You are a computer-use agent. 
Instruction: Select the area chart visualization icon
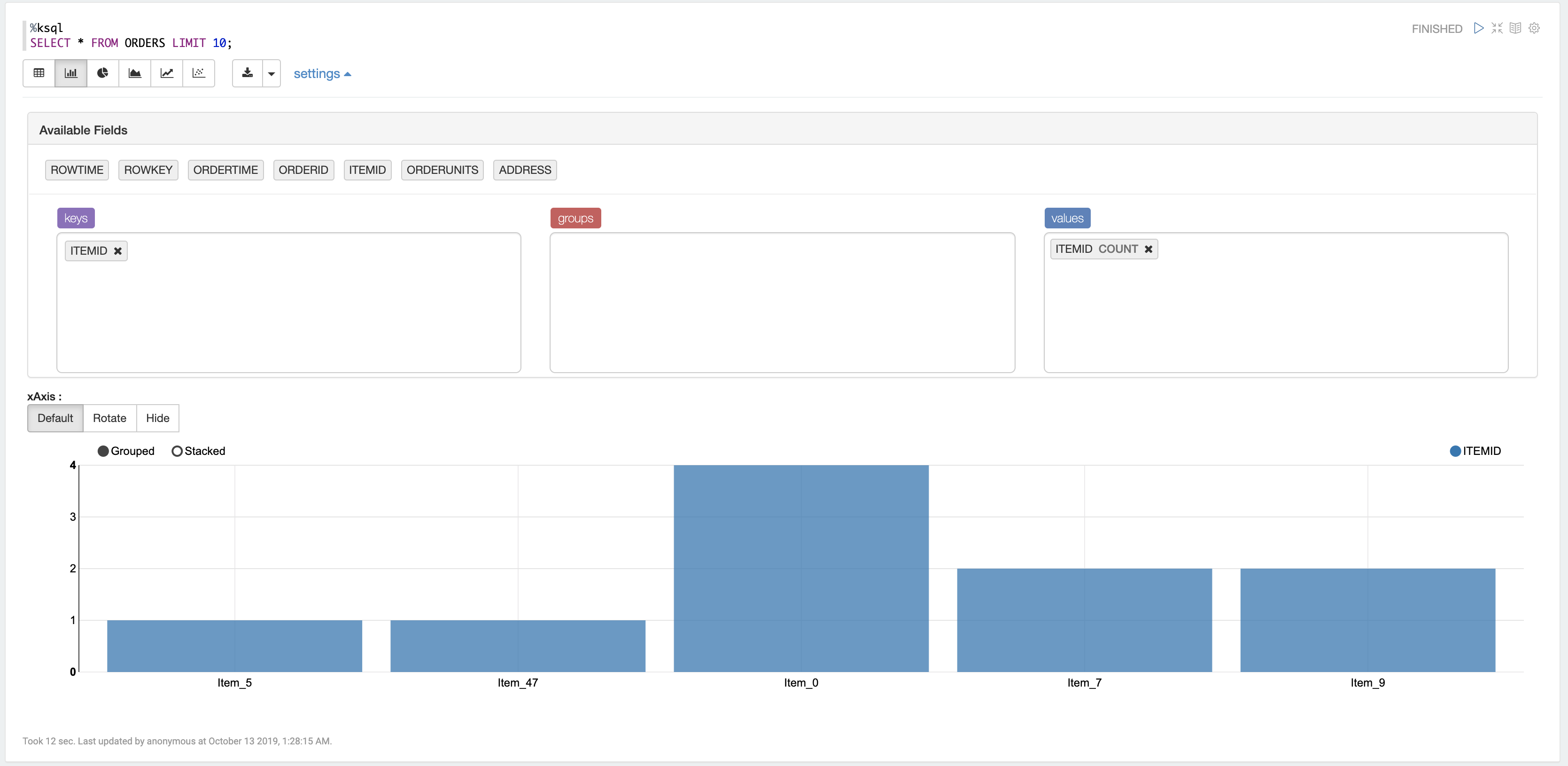pos(134,73)
